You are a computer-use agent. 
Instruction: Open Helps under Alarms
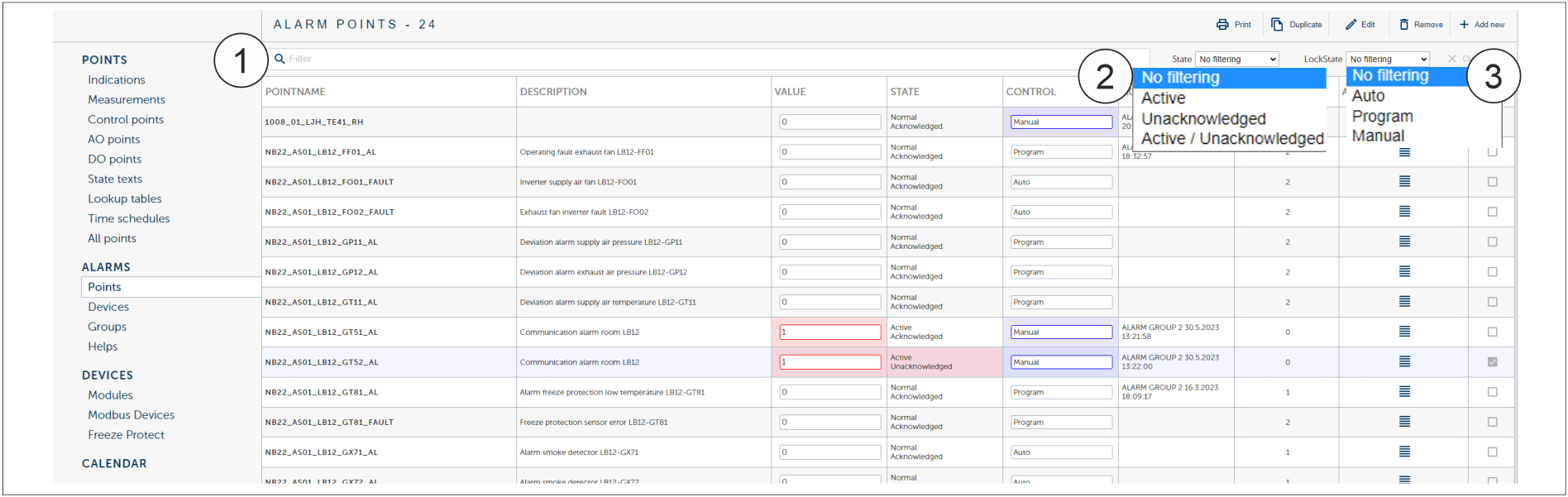pyautogui.click(x=103, y=346)
